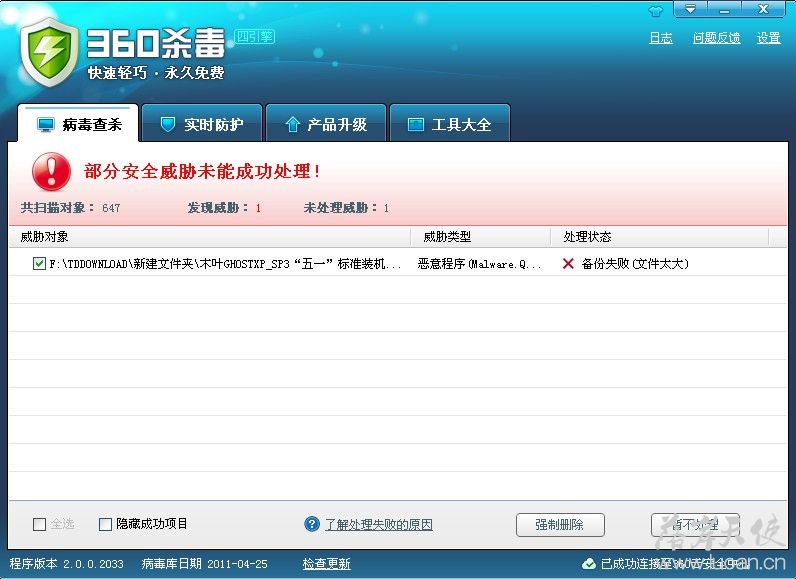Open the 了解处理失败的原因 link
The image size is (796, 579).
tap(379, 525)
